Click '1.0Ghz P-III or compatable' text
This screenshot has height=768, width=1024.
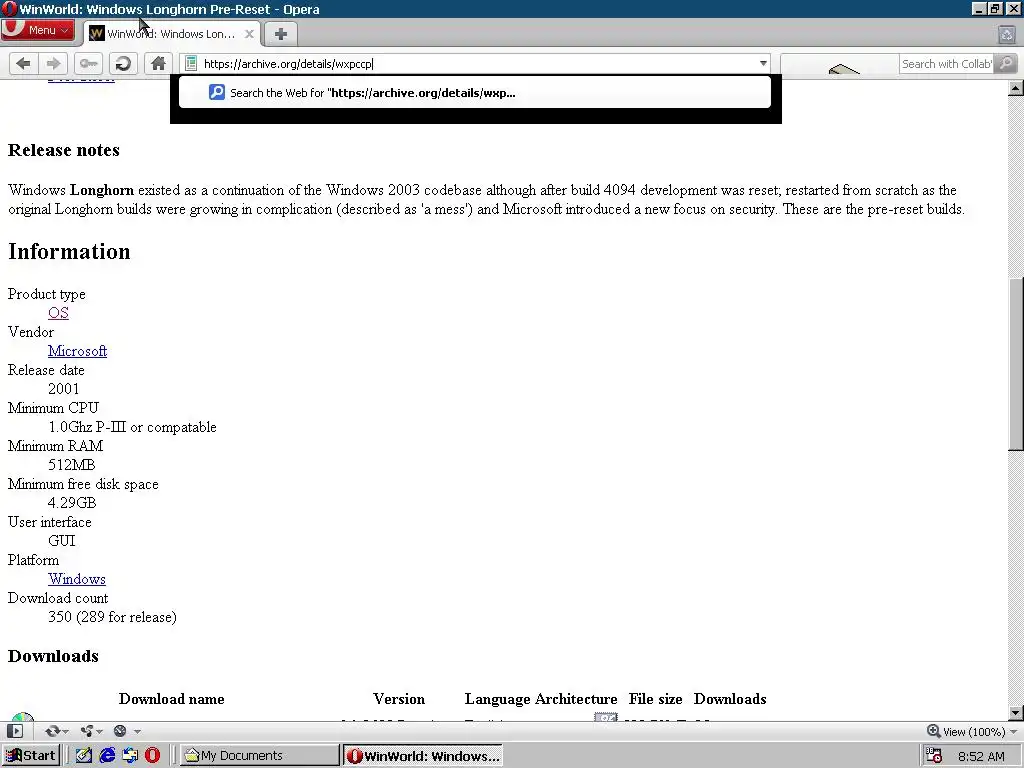pyautogui.click(x=132, y=427)
